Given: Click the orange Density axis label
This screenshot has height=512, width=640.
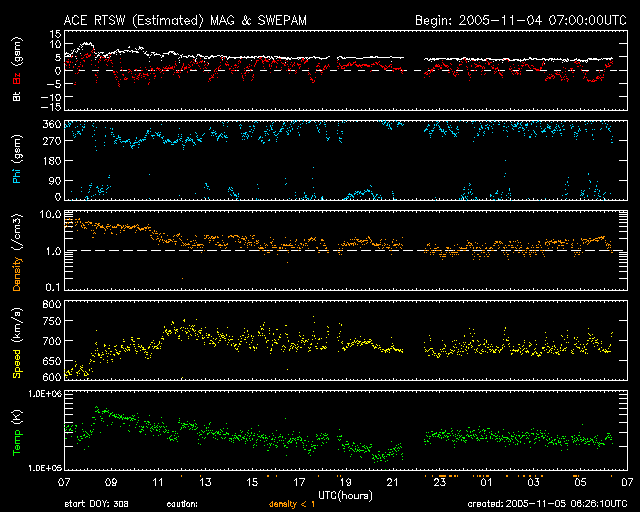Looking at the screenshot, I should 16,250.
